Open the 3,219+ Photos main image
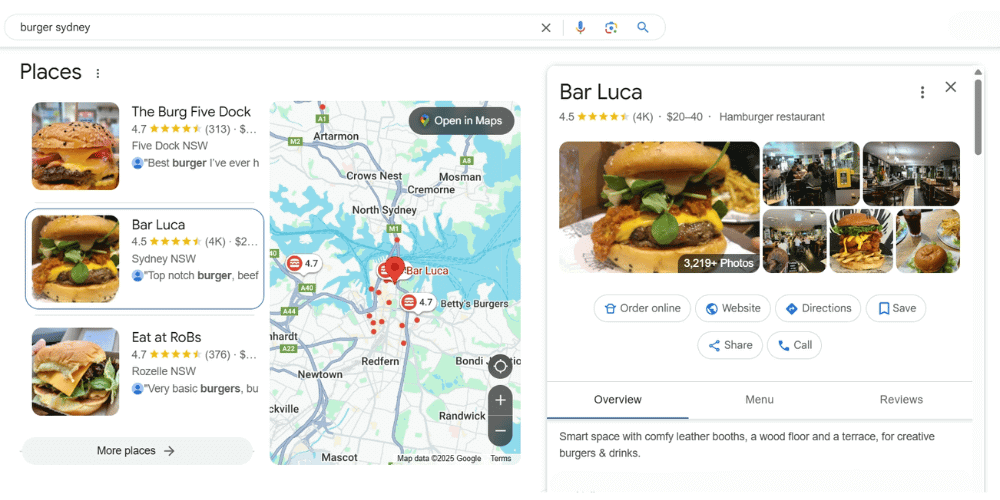The width and height of the screenshot is (1000, 500). pos(659,207)
